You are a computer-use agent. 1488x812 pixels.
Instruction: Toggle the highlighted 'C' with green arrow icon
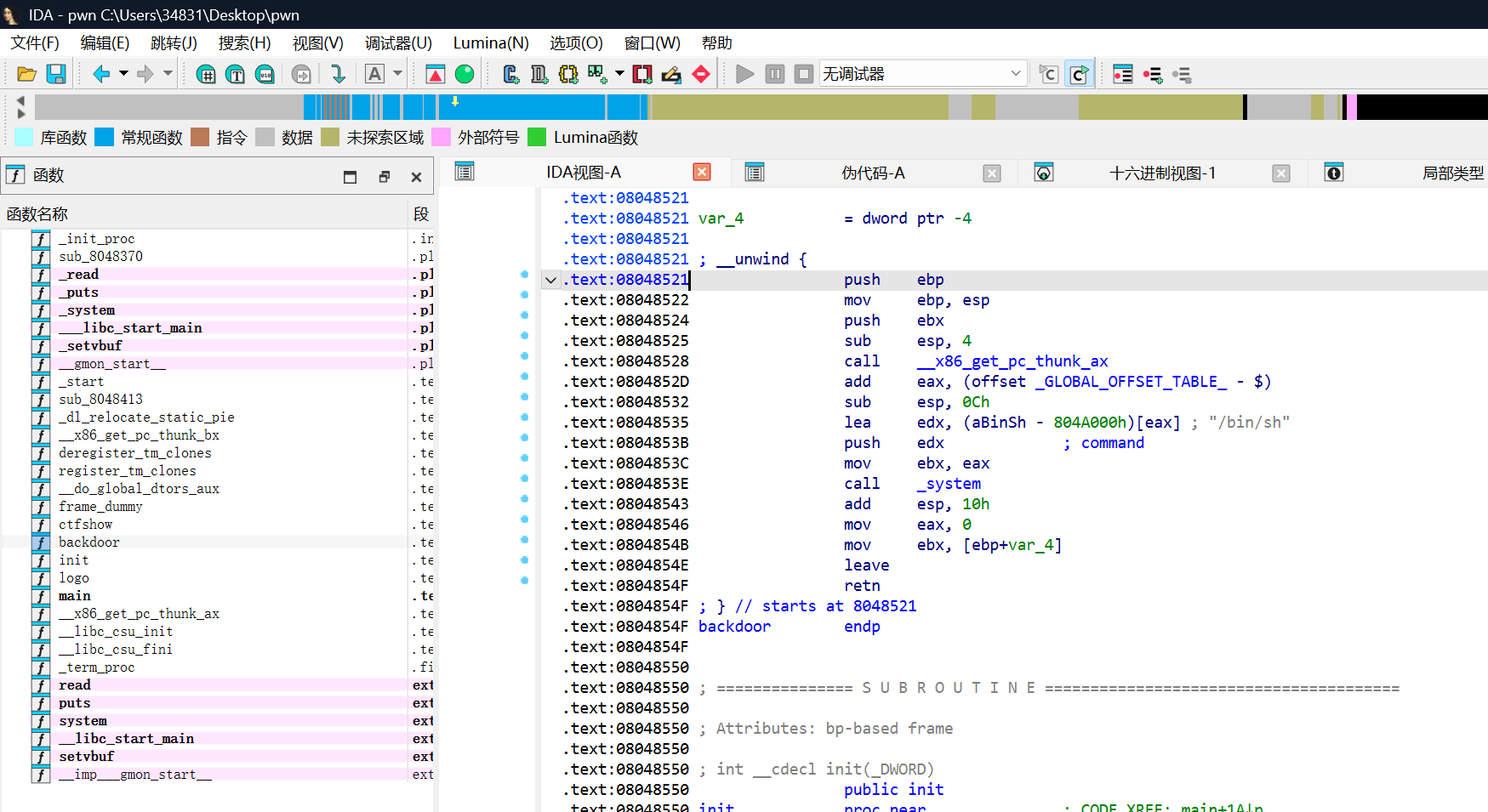pyautogui.click(x=1079, y=74)
